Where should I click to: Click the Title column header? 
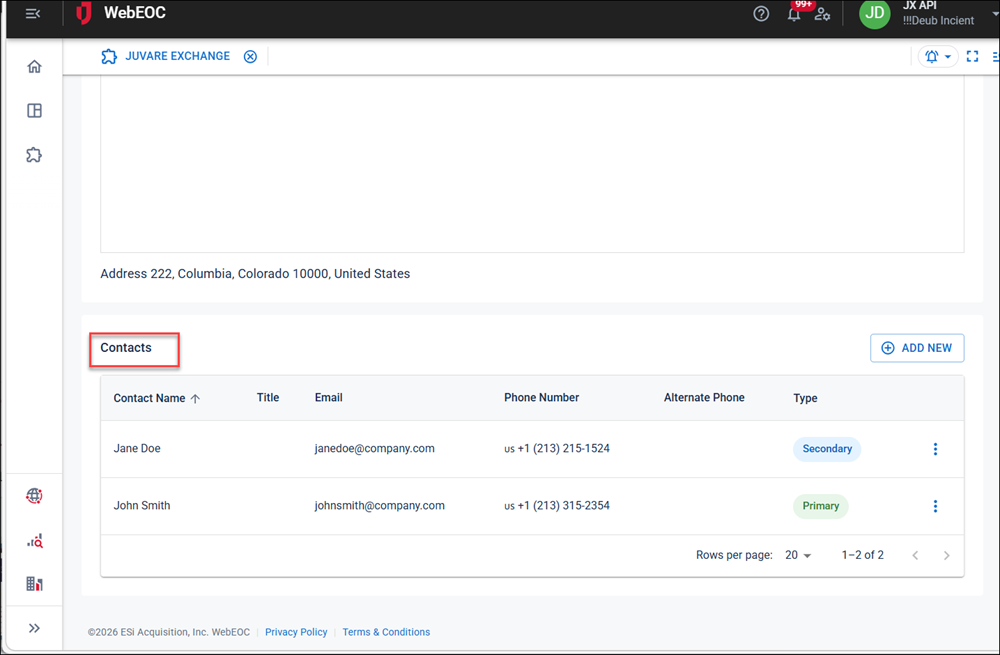point(268,397)
